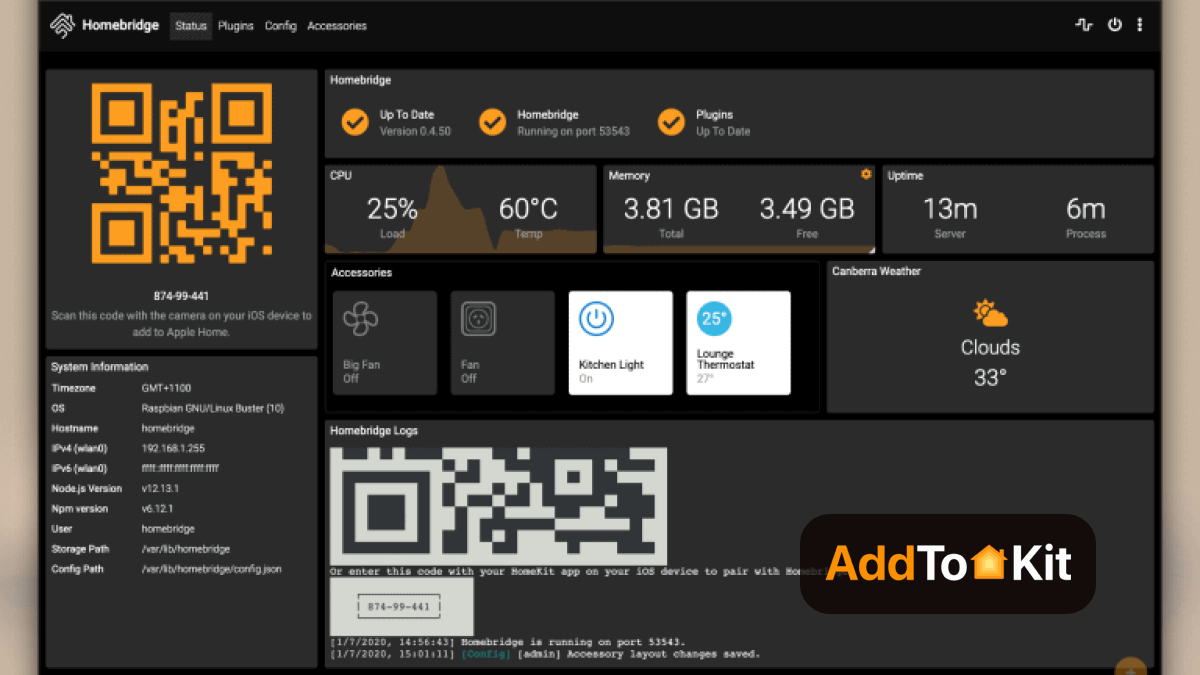1200x675 pixels.
Task: Switch off the Fan accessory tile
Action: (502, 343)
